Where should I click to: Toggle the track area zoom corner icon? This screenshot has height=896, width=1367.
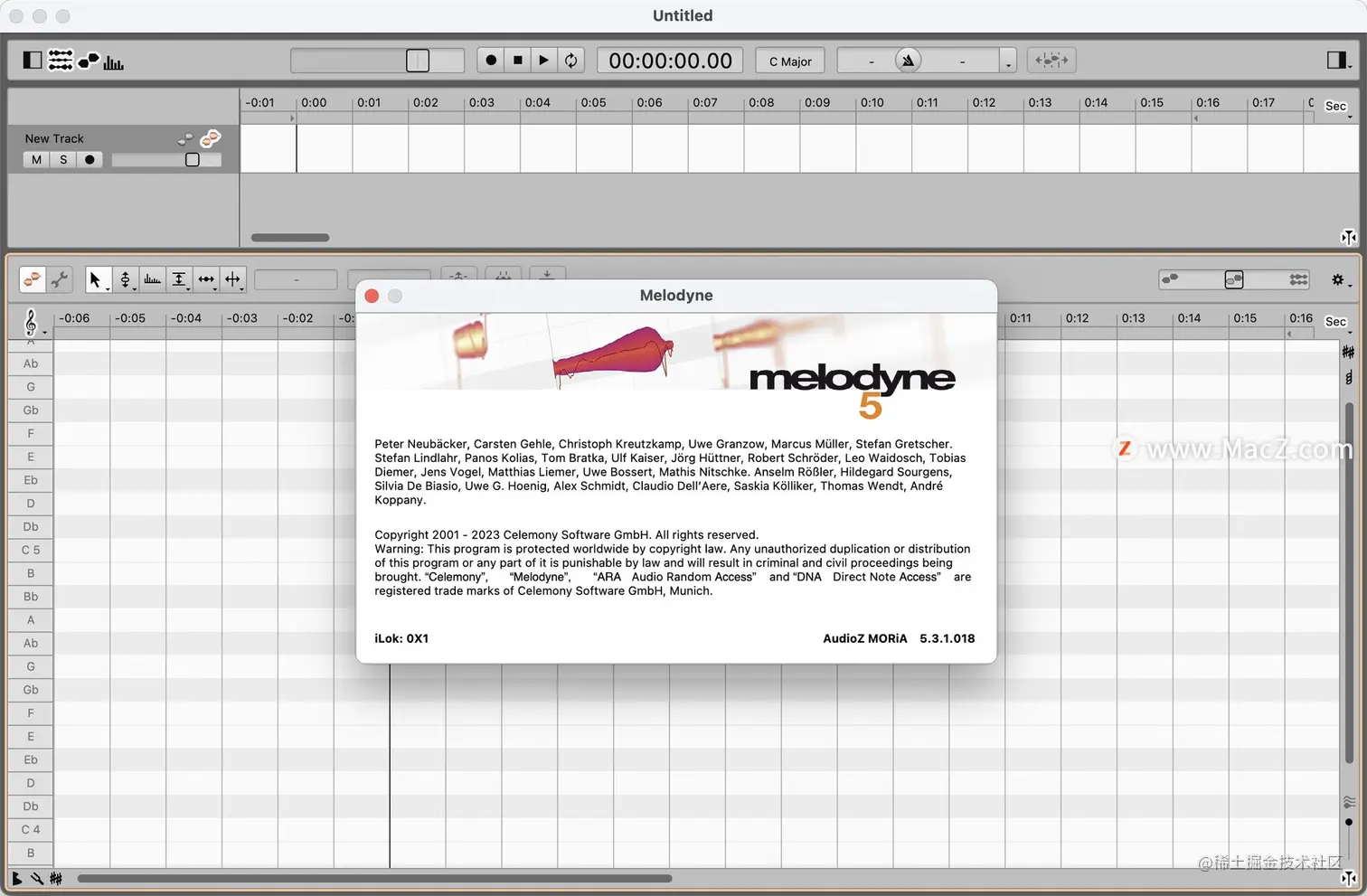click(1348, 237)
